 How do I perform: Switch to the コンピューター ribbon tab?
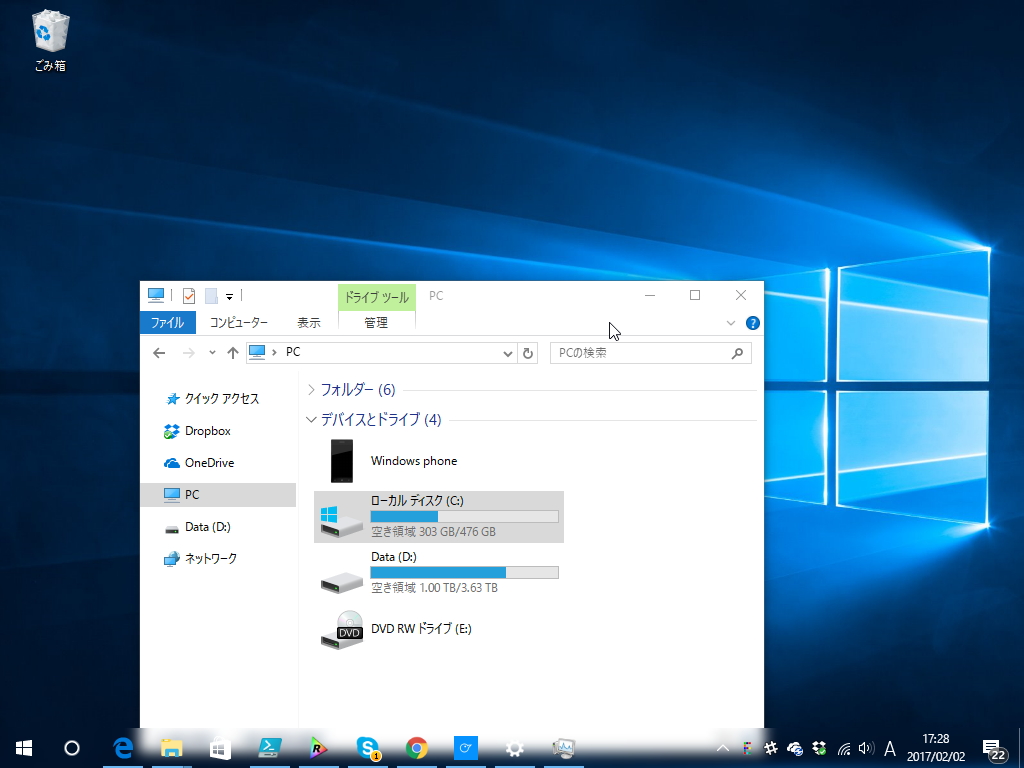point(238,323)
